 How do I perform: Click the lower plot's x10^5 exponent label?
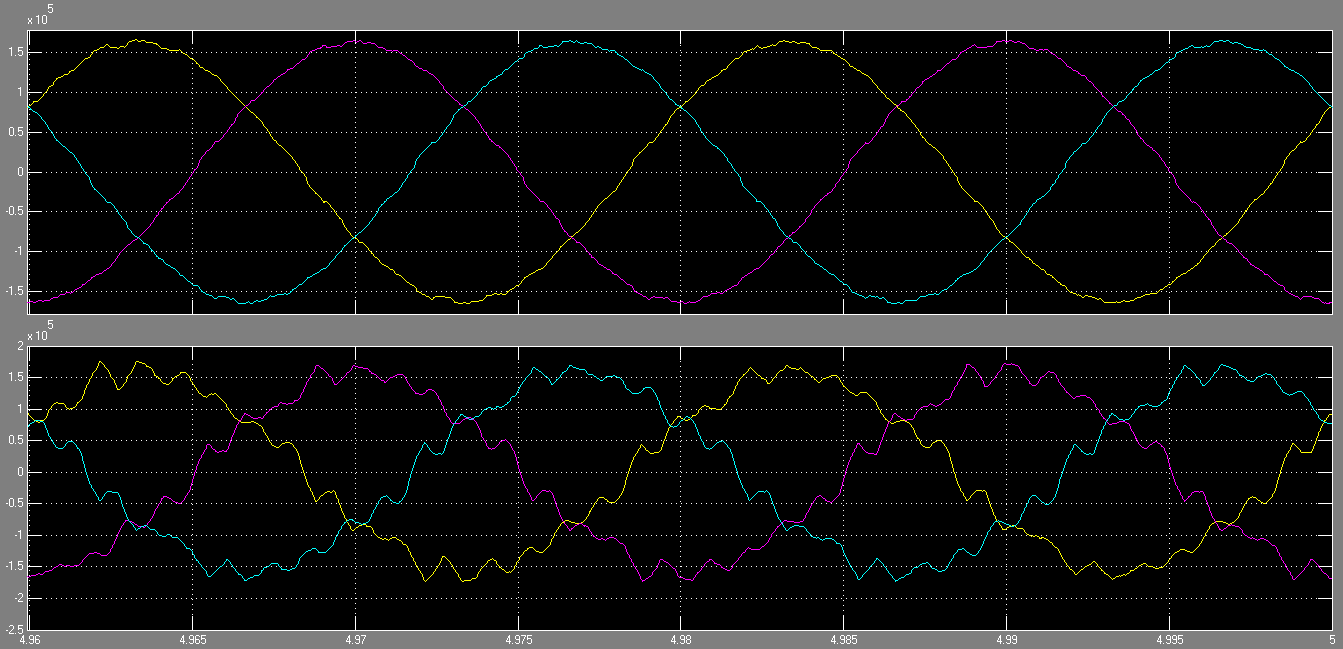[40, 332]
